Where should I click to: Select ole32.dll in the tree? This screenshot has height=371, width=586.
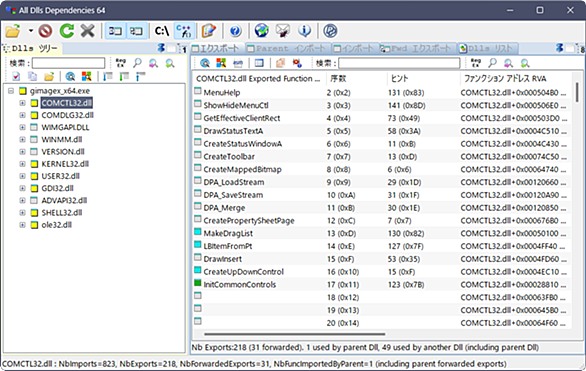[x=56, y=225]
